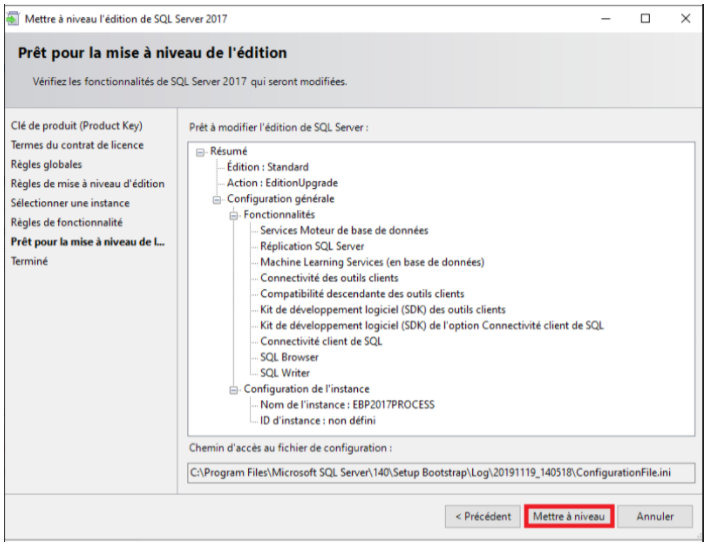Collapse the Fonctionnalités tree node

pos(233,216)
